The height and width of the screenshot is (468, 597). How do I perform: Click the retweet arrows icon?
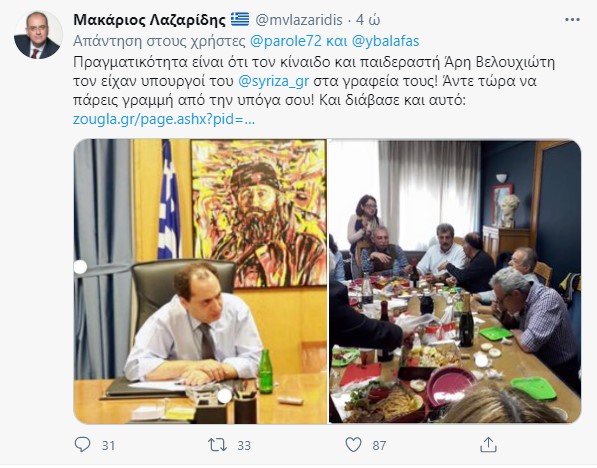coord(217,445)
